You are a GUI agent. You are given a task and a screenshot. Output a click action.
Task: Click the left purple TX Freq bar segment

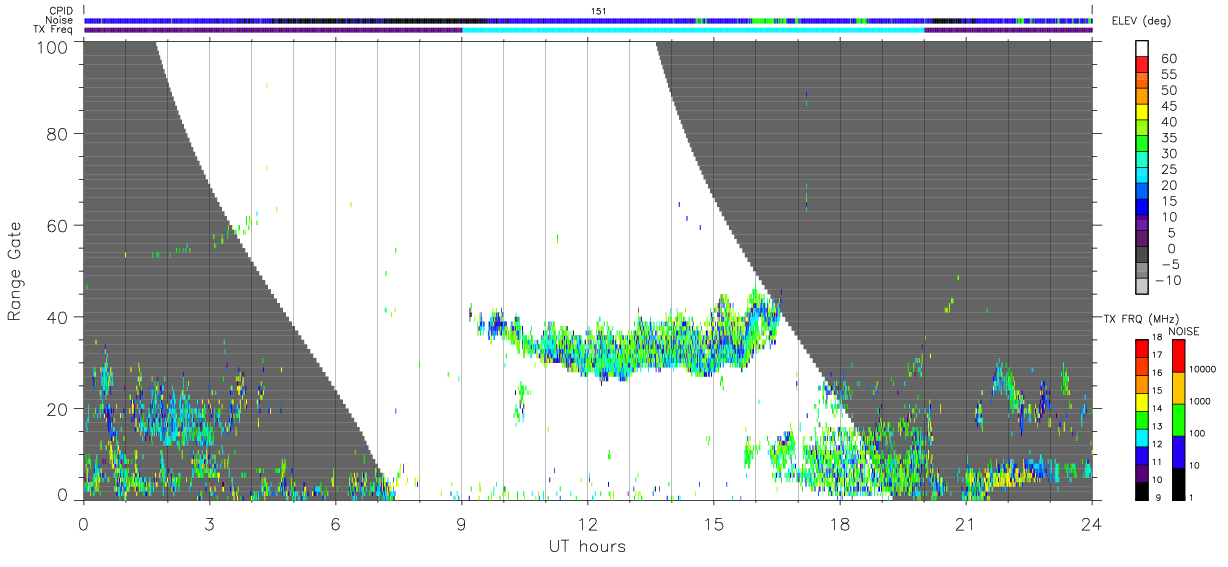[273, 30]
